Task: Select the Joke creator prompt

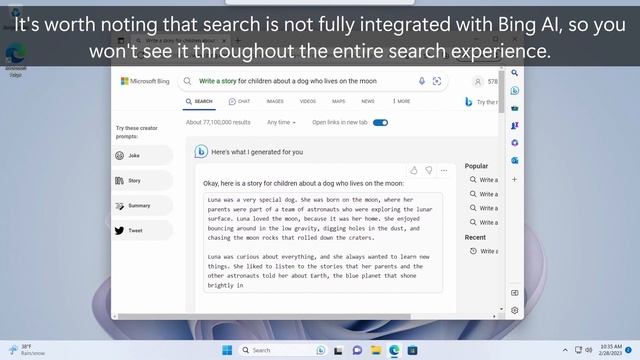Action: tap(143, 156)
